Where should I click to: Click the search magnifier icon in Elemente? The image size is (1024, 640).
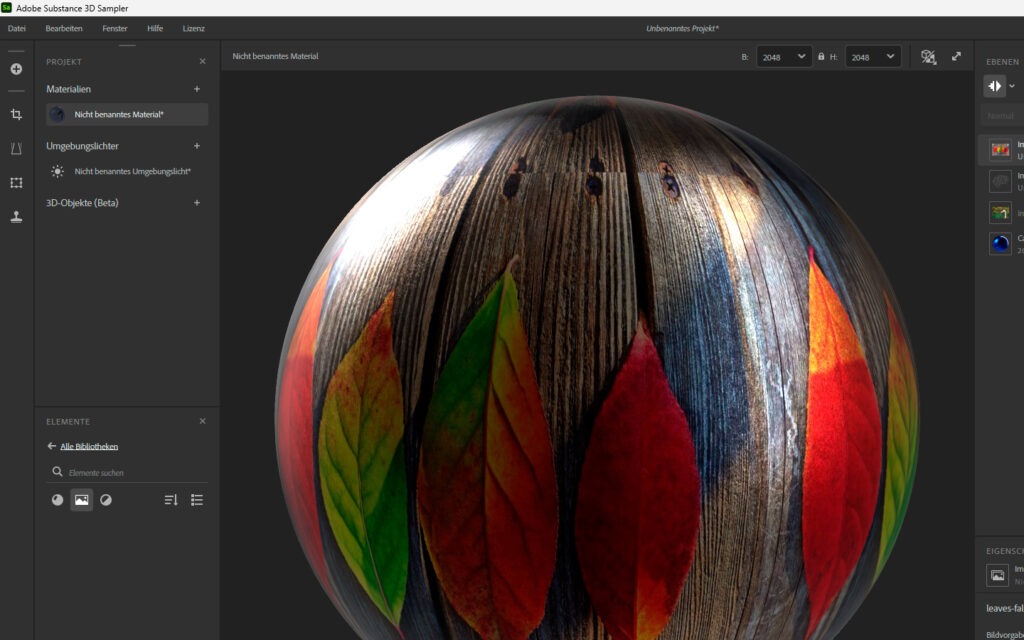[x=57, y=472]
